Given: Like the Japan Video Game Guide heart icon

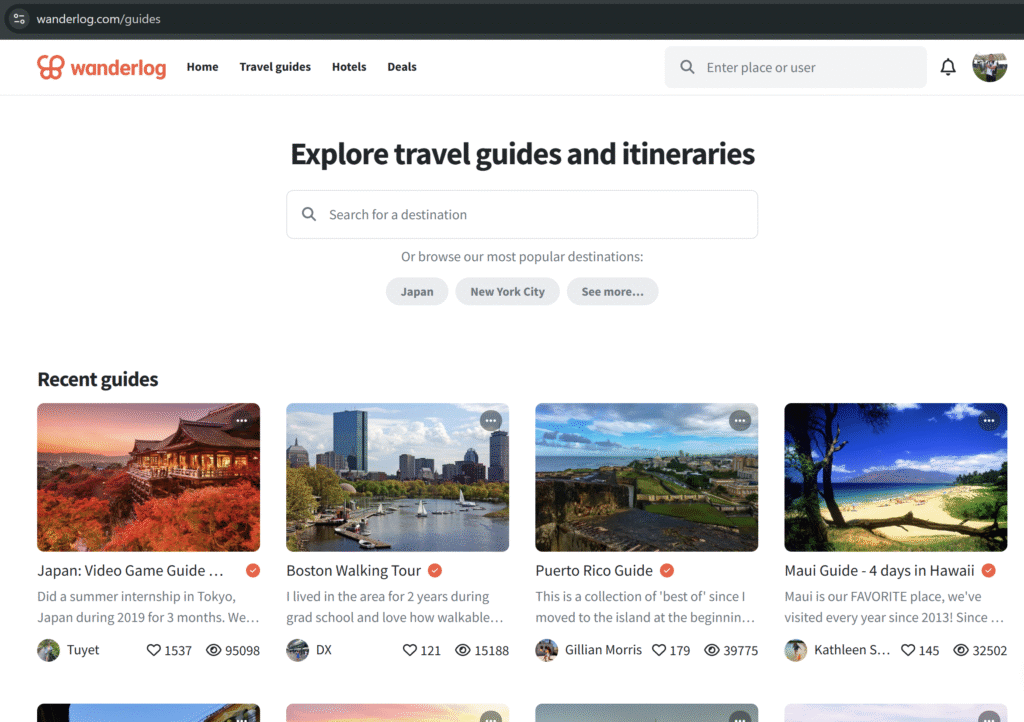Looking at the screenshot, I should pyautogui.click(x=153, y=650).
